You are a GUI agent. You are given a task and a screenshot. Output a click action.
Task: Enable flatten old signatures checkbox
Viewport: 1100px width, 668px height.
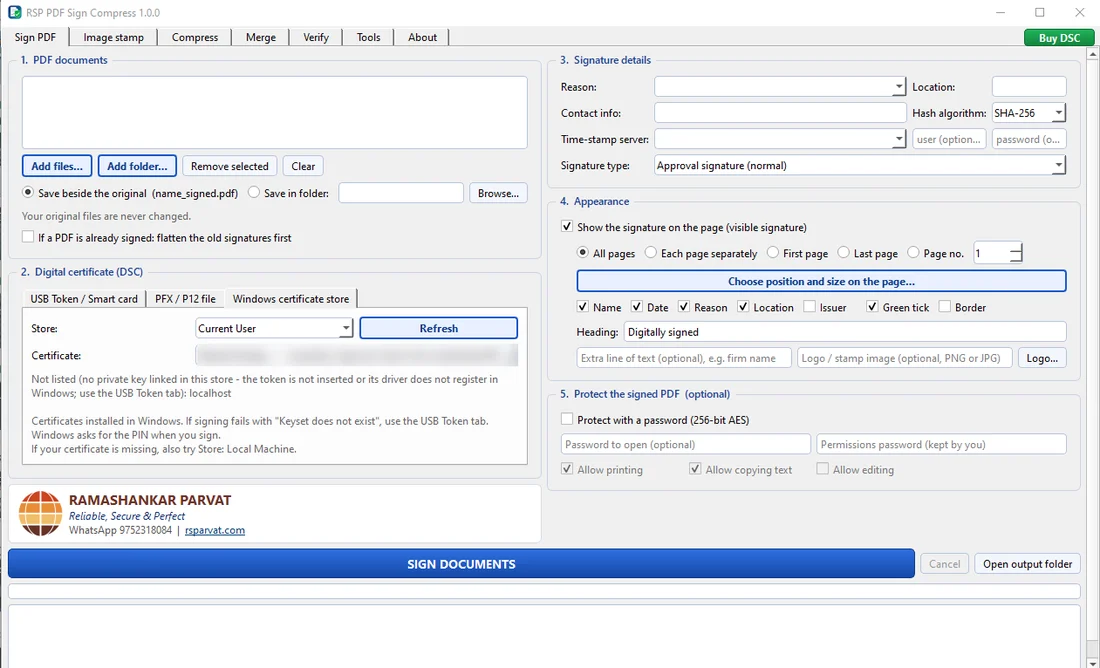click(28, 237)
